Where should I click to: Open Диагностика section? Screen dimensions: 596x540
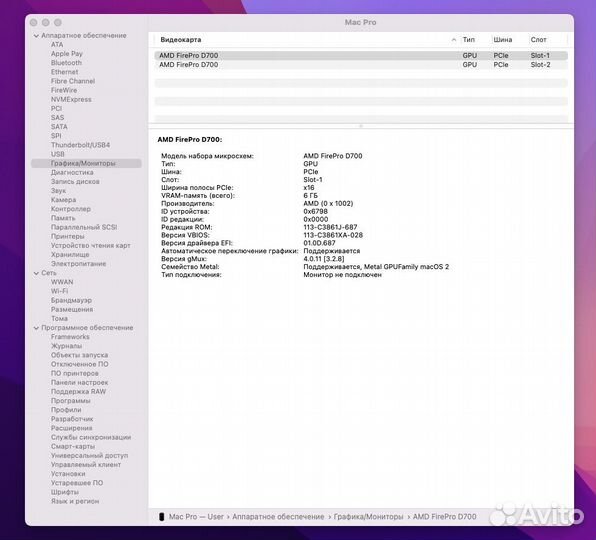click(72, 173)
